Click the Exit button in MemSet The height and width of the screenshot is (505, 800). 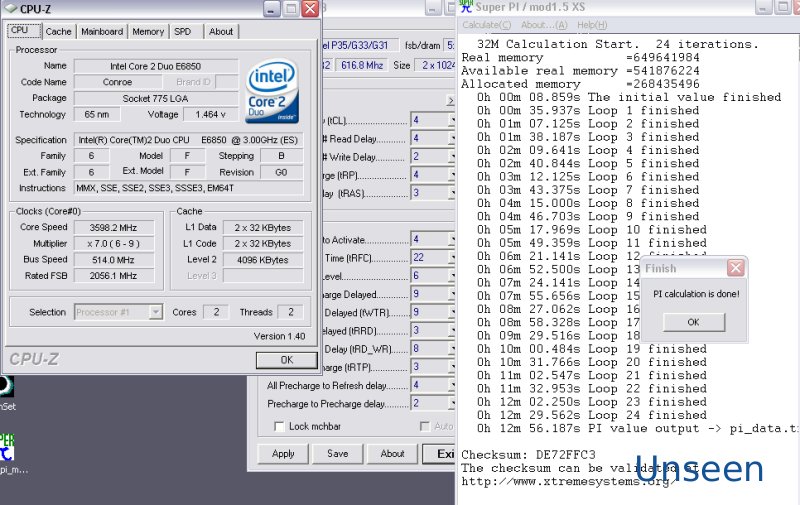[x=440, y=453]
